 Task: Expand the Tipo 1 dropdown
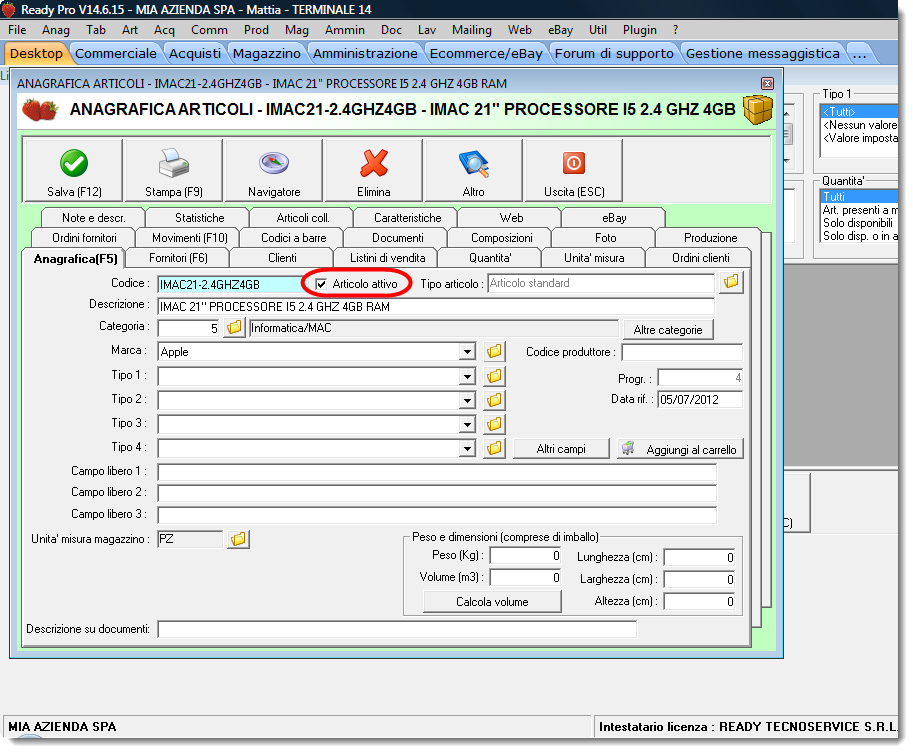click(467, 376)
